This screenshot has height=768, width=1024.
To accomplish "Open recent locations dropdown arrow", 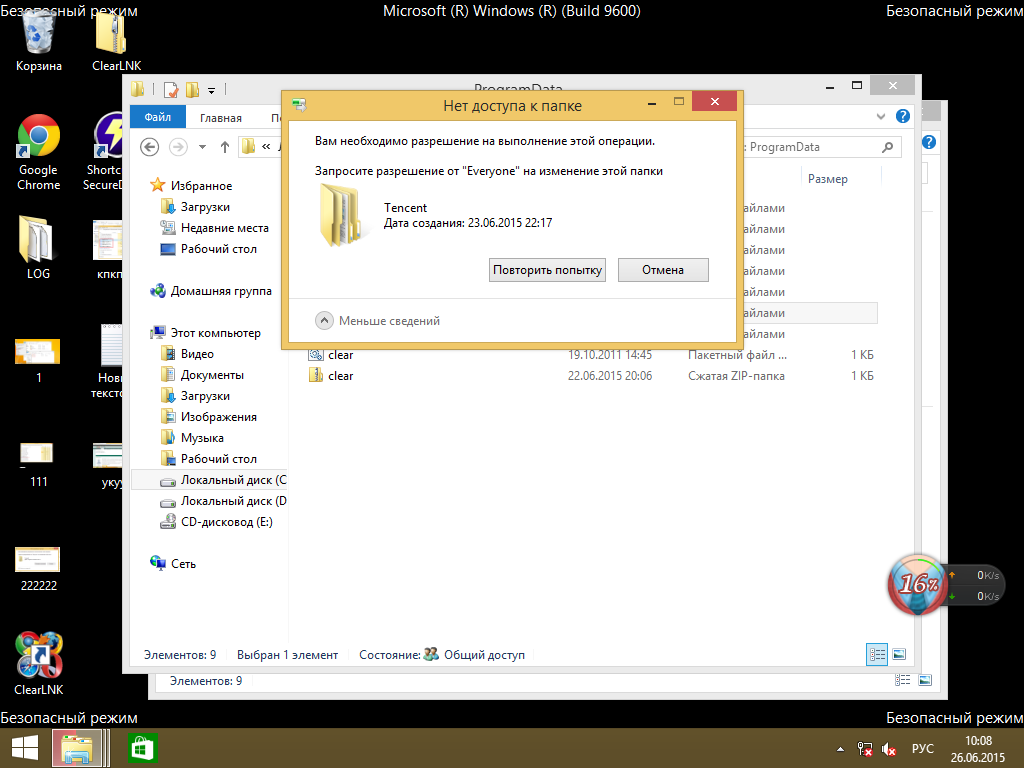I will tap(202, 147).
